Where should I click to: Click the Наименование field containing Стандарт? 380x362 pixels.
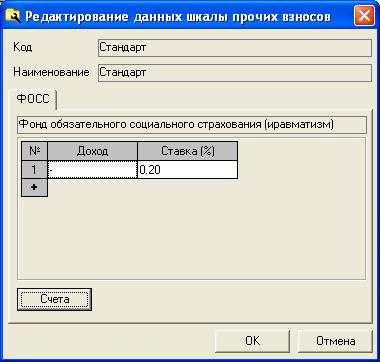click(x=235, y=73)
